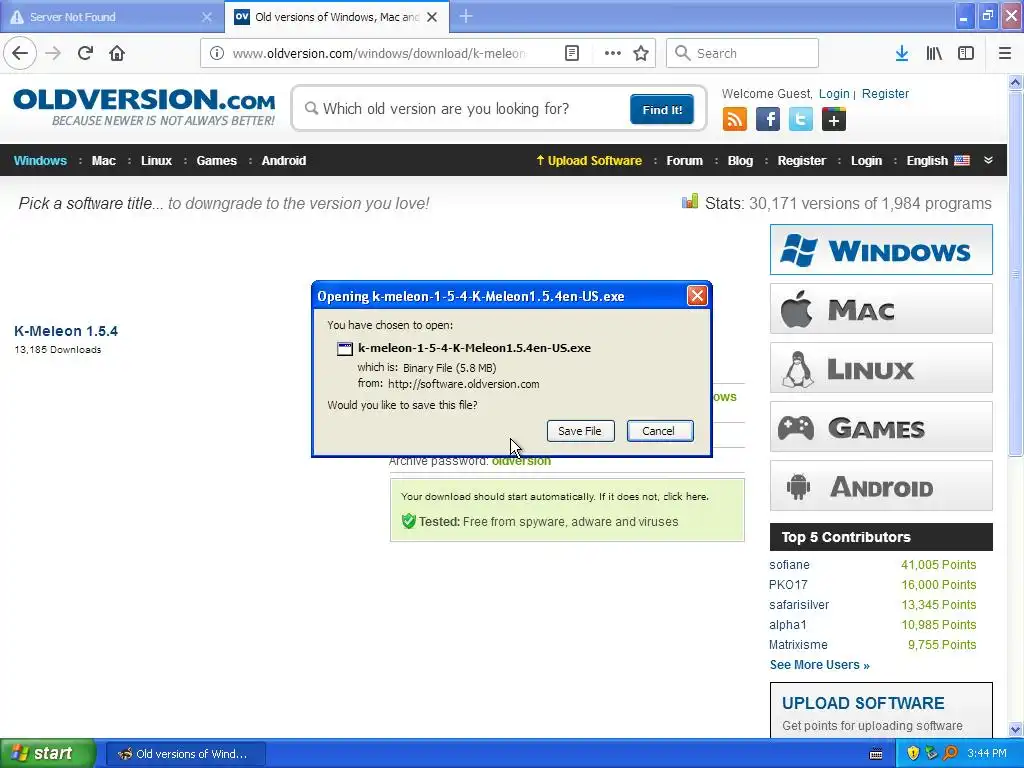Screen dimensions: 1024x768
Task: Close the 'Server Not Found' tab
Action: (207, 17)
